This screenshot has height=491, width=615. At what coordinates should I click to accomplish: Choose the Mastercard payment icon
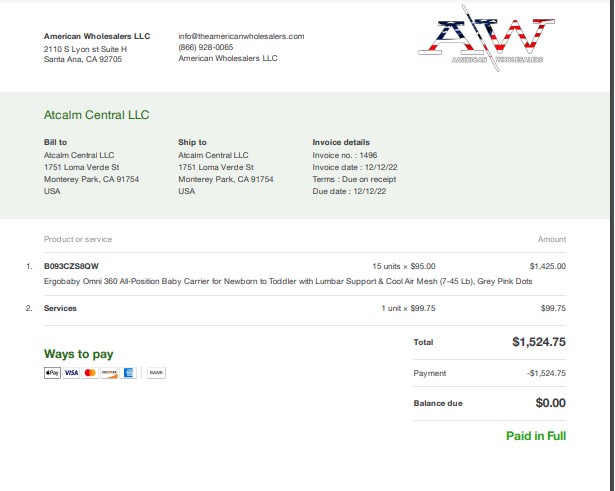click(90, 373)
